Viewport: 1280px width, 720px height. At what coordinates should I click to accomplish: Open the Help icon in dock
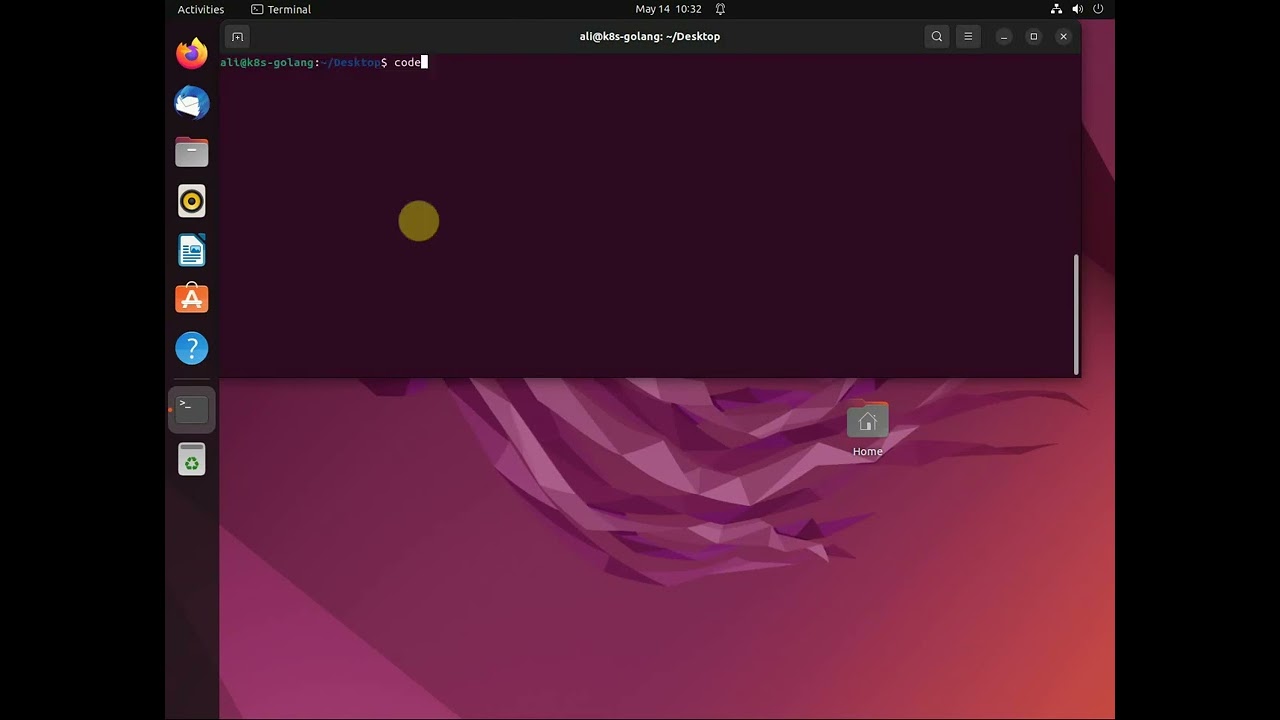[x=191, y=348]
